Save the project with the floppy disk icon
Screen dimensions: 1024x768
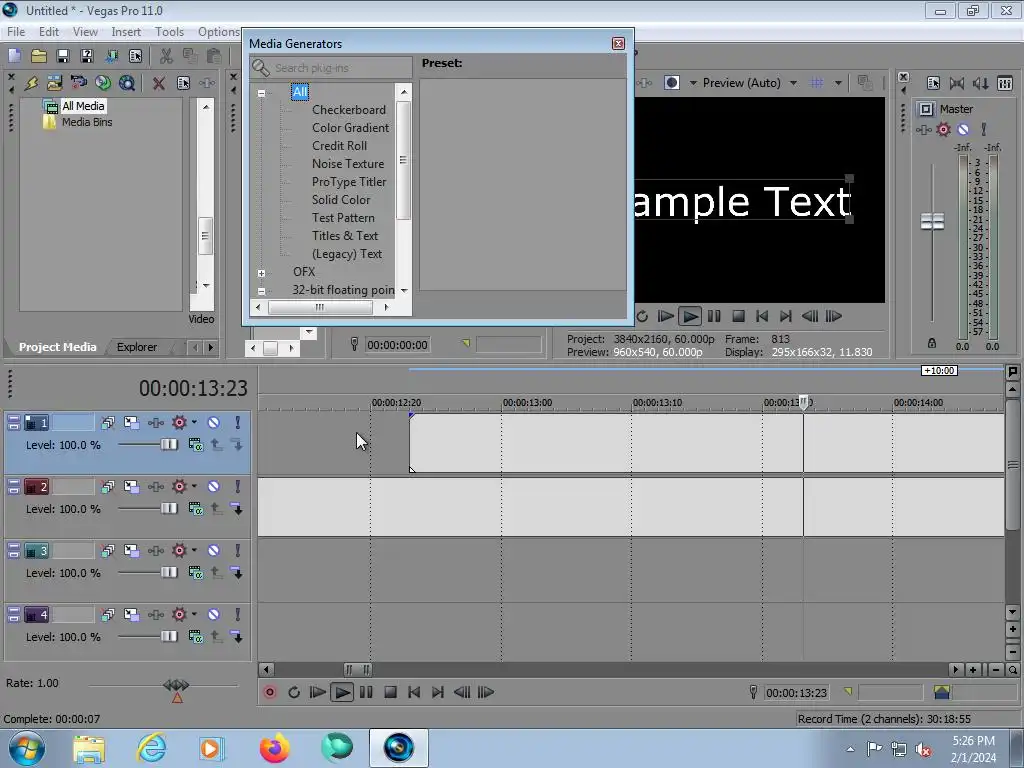[63, 56]
